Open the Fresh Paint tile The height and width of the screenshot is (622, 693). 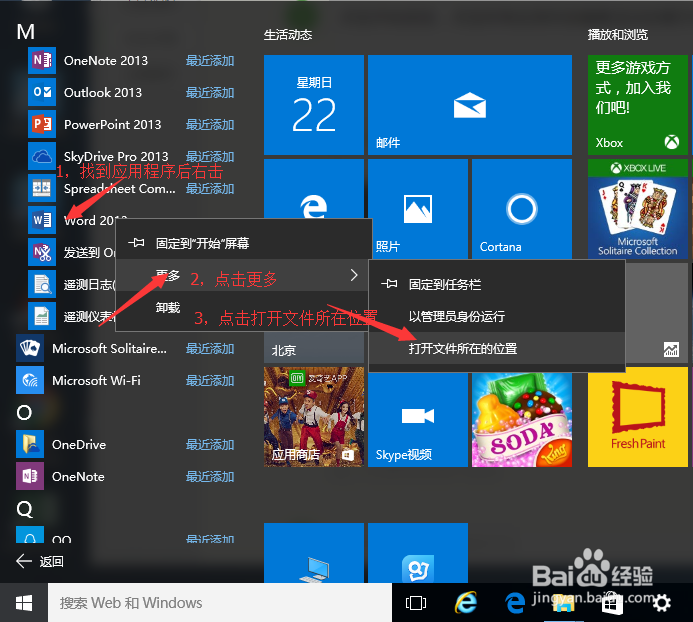point(638,417)
